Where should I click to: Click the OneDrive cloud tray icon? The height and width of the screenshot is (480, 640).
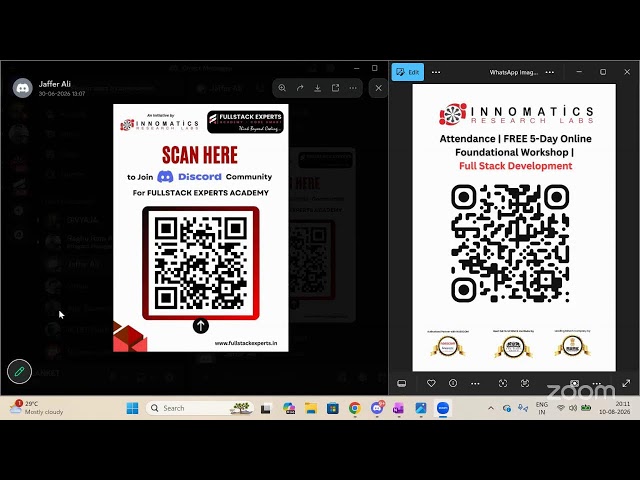507,408
